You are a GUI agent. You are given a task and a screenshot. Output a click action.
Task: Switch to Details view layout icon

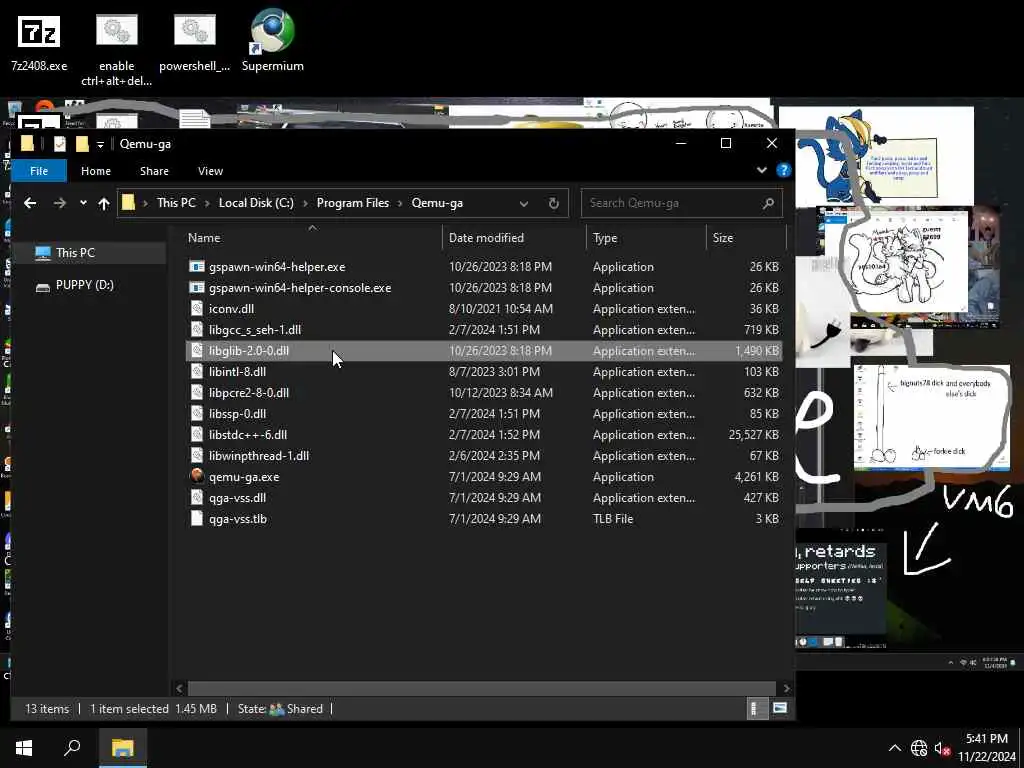tap(757, 709)
